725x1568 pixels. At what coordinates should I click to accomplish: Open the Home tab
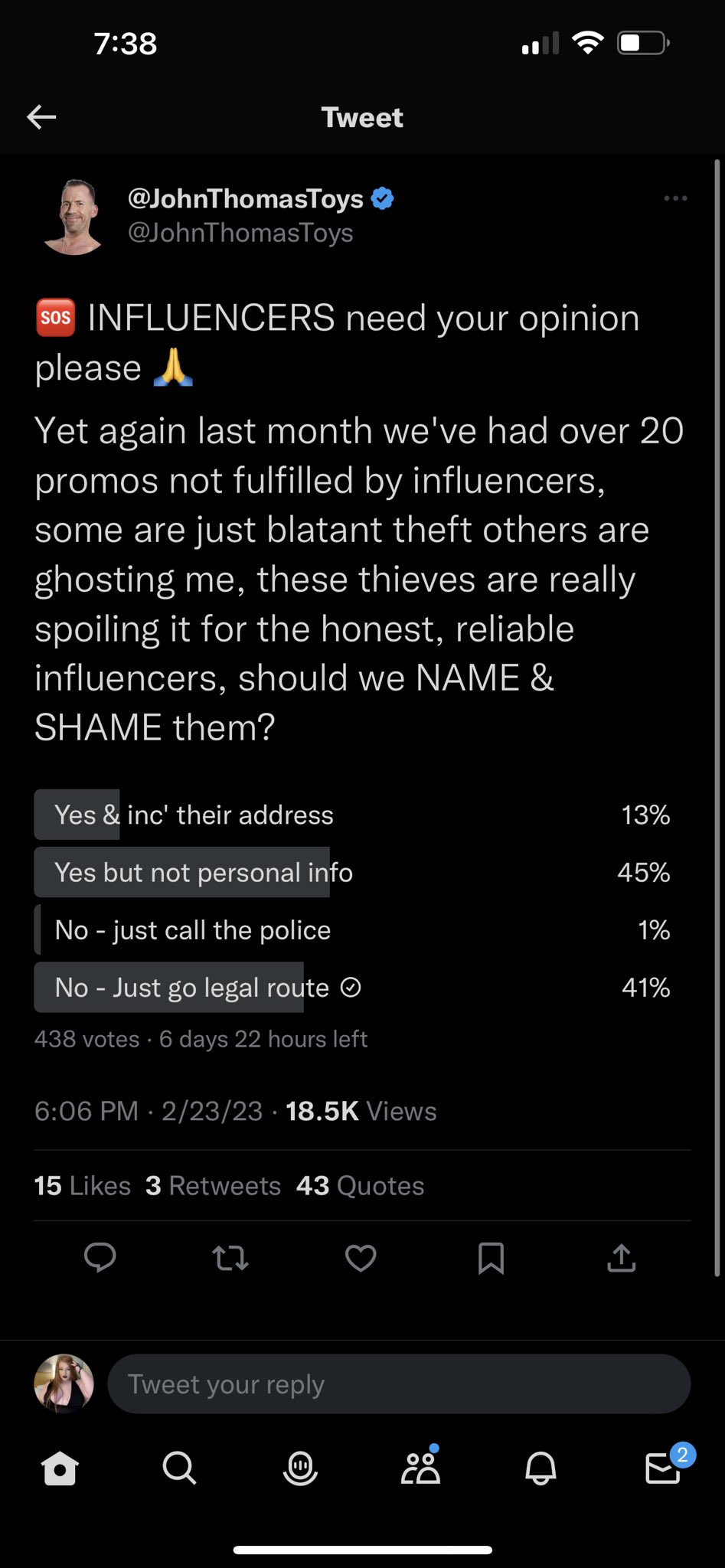pos(60,1468)
